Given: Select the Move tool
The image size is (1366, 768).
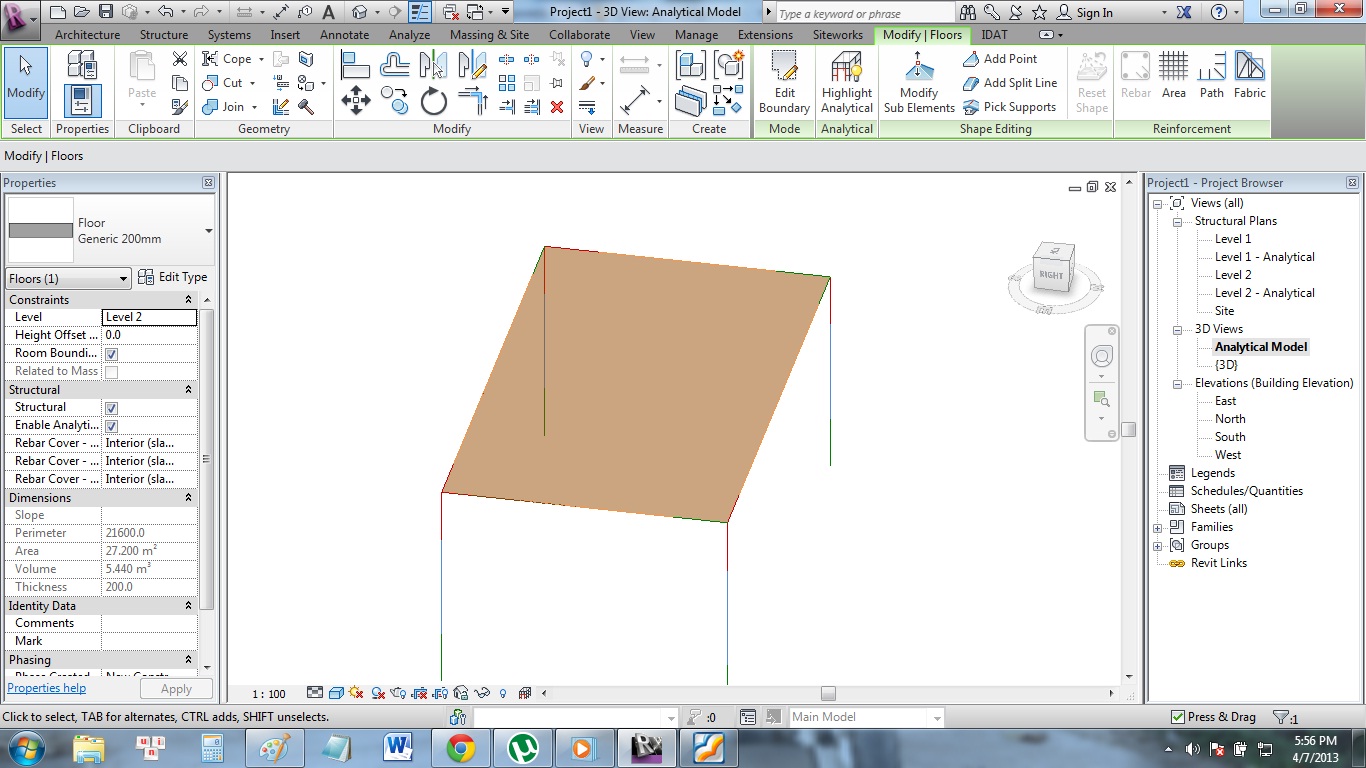Looking at the screenshot, I should click(356, 100).
